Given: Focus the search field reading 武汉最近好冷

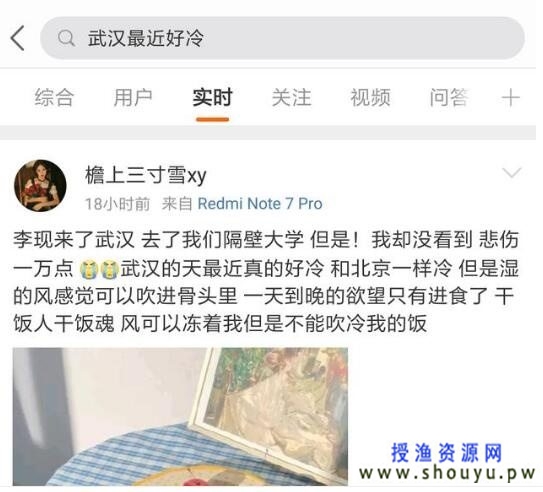Looking at the screenshot, I should (282, 38).
